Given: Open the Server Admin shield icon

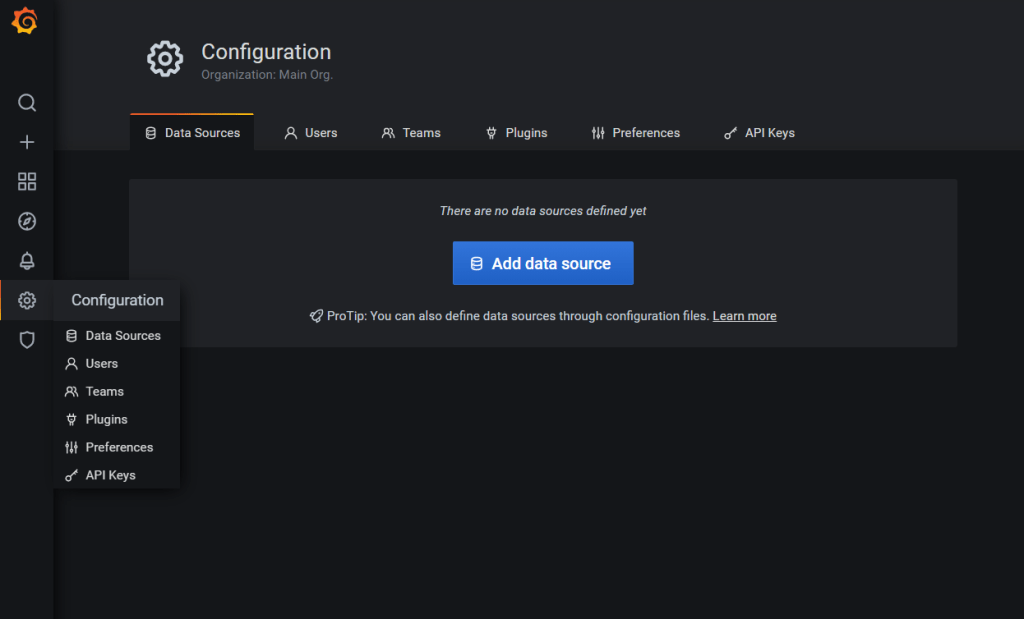Looking at the screenshot, I should click(27, 340).
